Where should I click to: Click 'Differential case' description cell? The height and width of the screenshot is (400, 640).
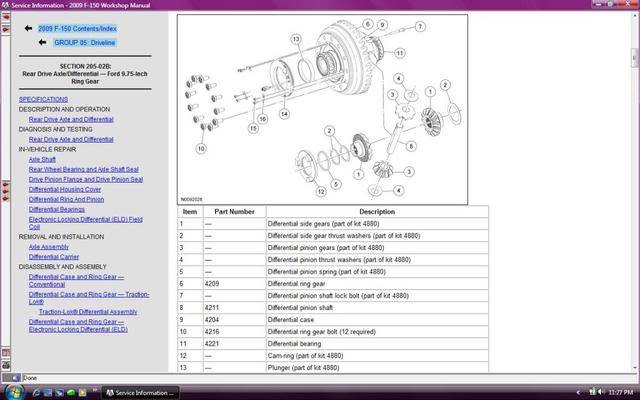tap(377, 320)
